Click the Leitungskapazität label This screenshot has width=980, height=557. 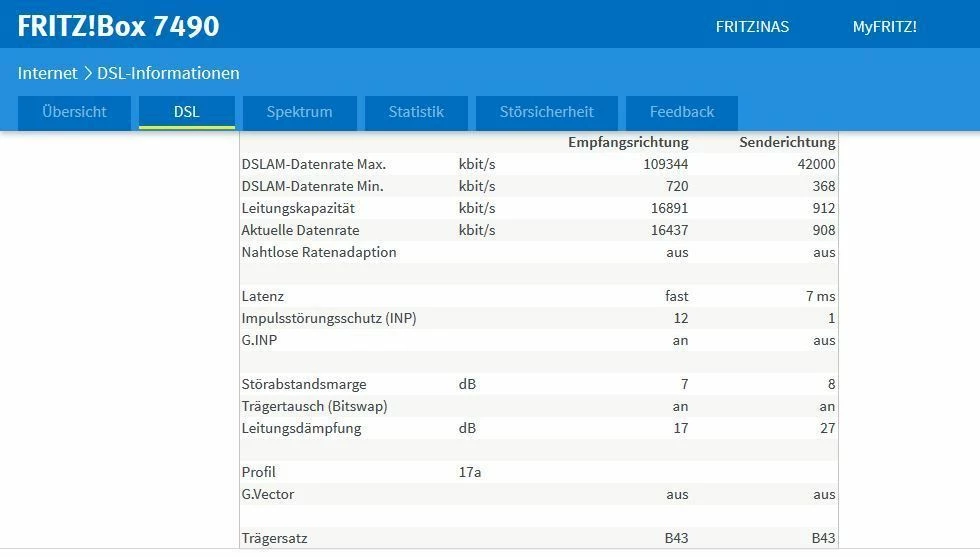pos(298,208)
